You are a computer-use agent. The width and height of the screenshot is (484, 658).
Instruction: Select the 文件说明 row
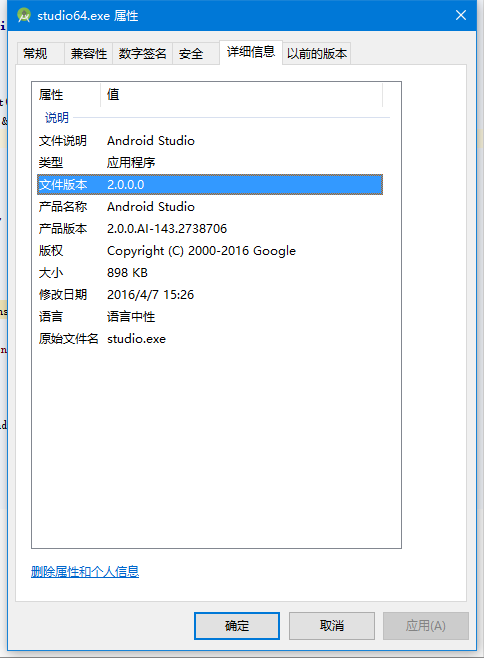[210, 141]
